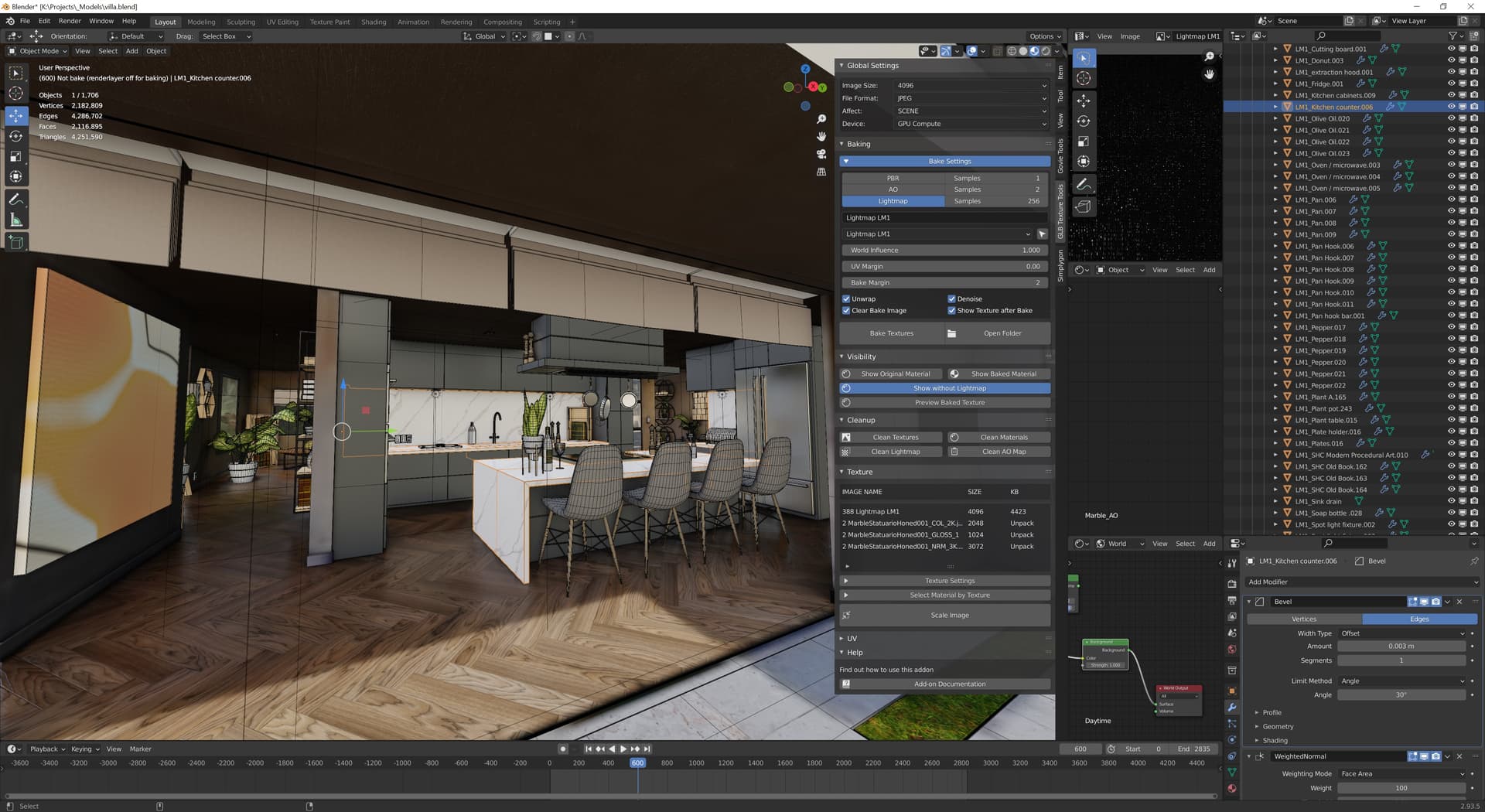The image size is (1485, 812).
Task: Switch to the Shading workspace tab
Action: 374,22
